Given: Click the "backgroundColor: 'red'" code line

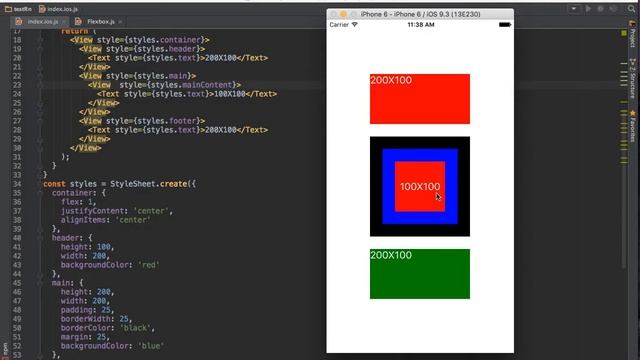Looking at the screenshot, I should point(110,264).
